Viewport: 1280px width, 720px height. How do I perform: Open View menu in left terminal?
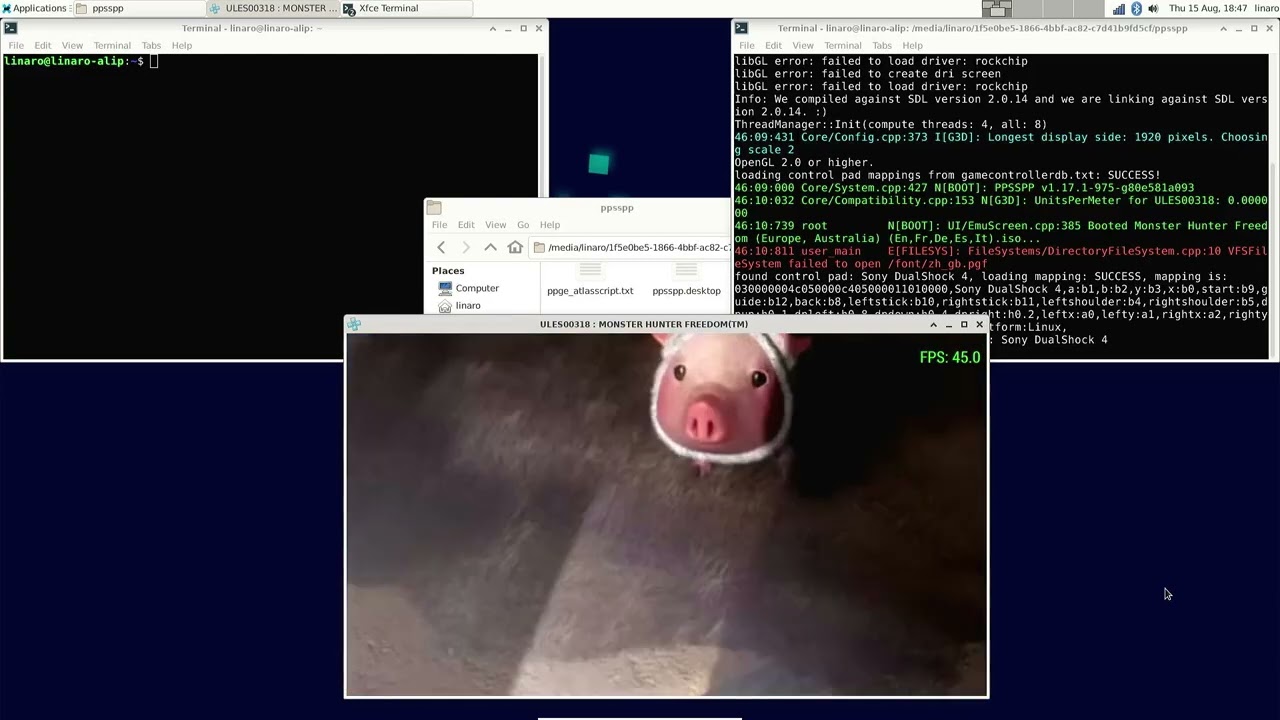(x=72, y=45)
